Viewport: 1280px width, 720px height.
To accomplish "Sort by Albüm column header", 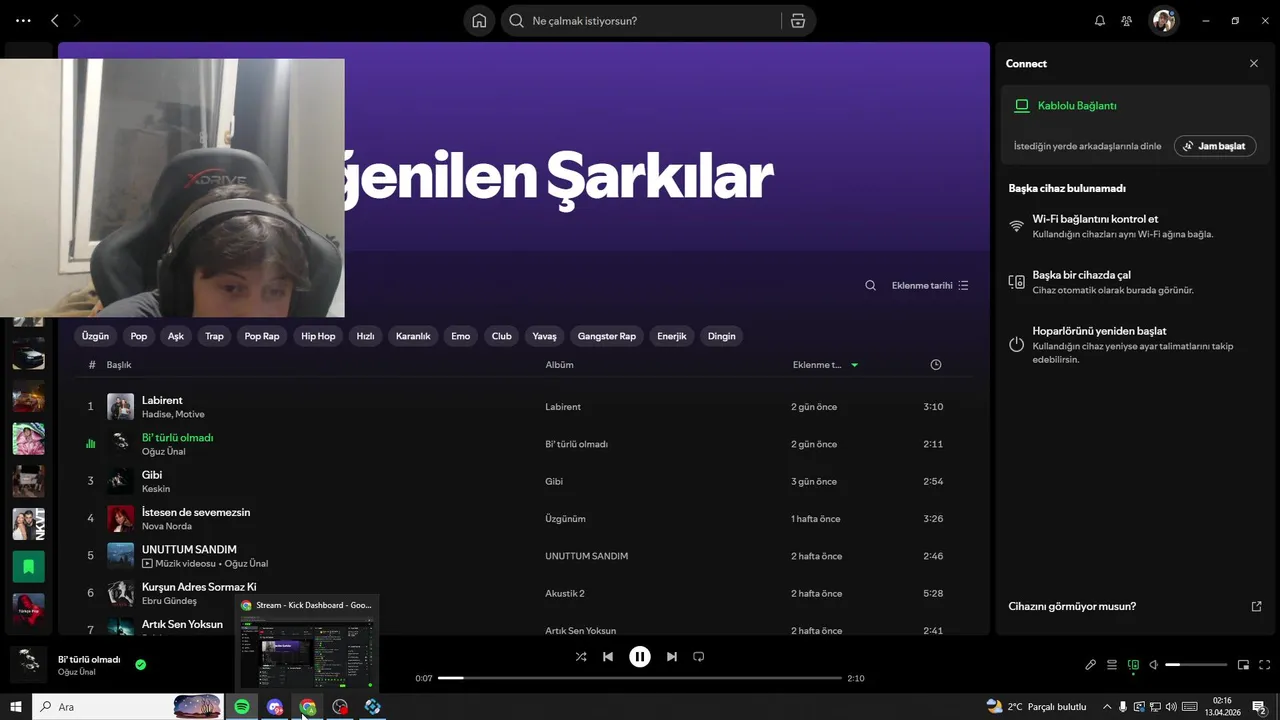I will coord(559,365).
